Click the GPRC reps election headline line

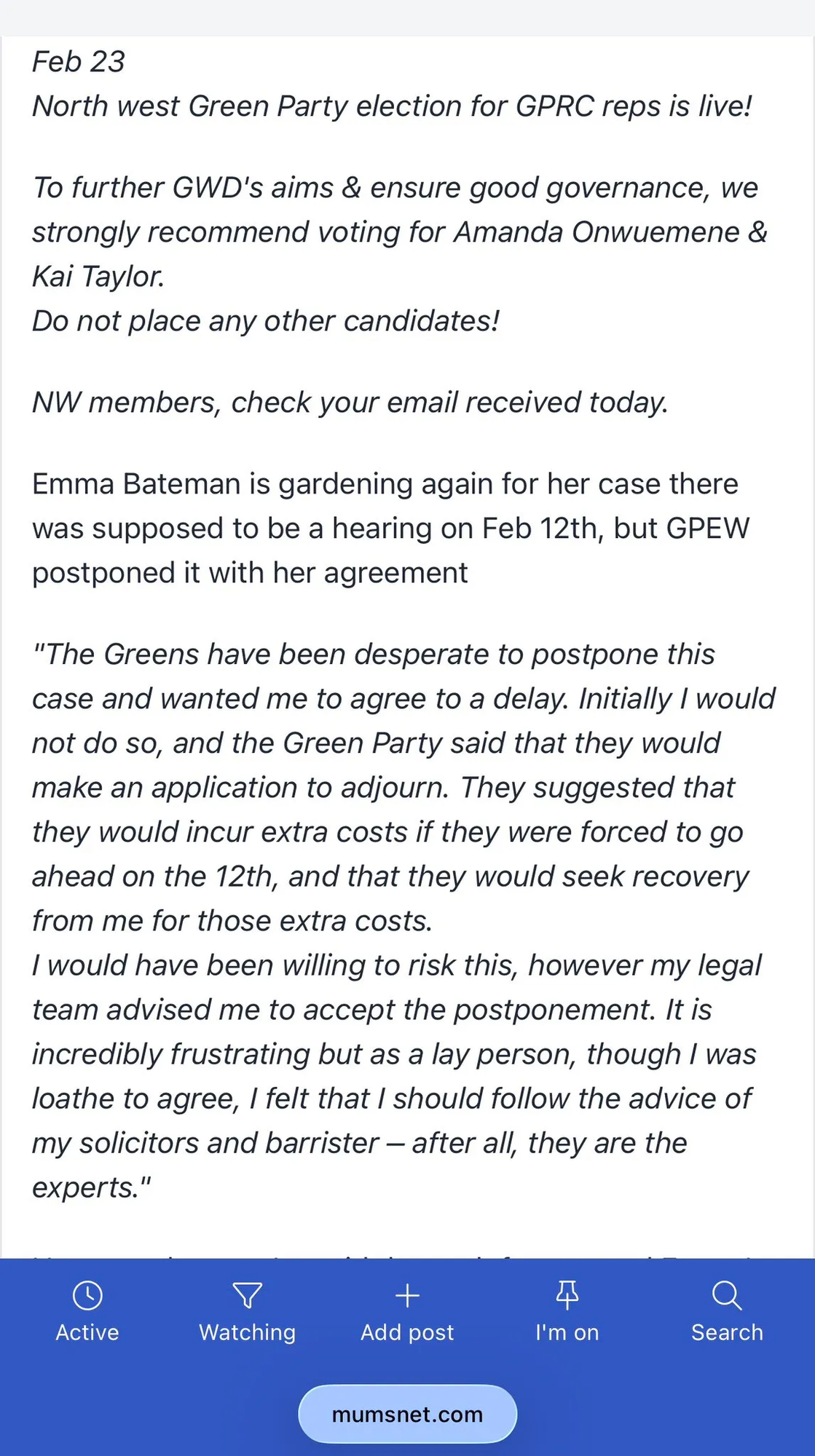(392, 106)
